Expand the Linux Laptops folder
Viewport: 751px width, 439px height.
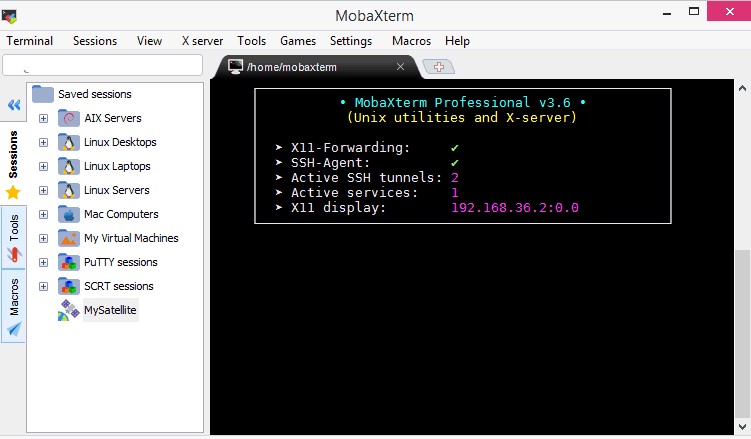(44, 166)
